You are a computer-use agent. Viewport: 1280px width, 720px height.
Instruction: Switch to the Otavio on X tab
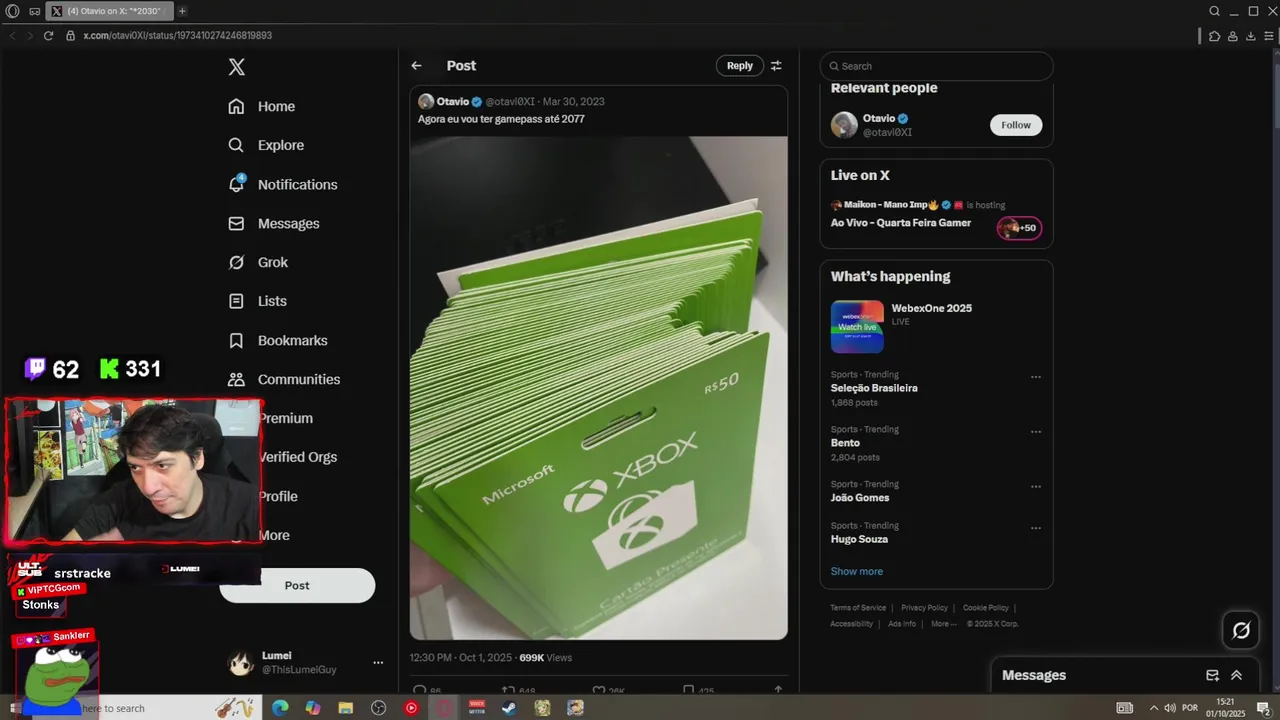[109, 11]
